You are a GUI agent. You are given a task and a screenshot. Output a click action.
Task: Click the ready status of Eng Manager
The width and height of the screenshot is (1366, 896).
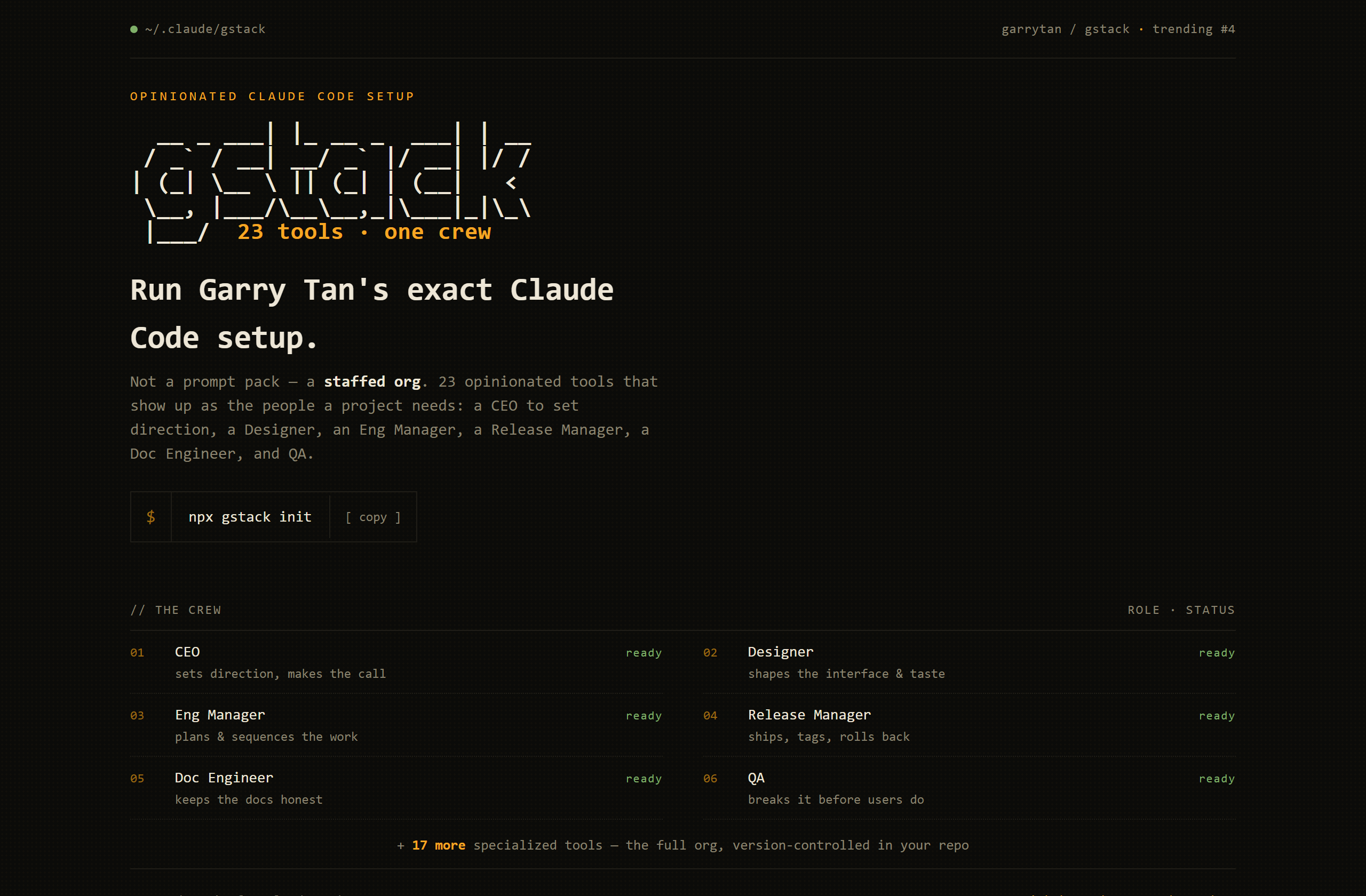[x=644, y=716]
